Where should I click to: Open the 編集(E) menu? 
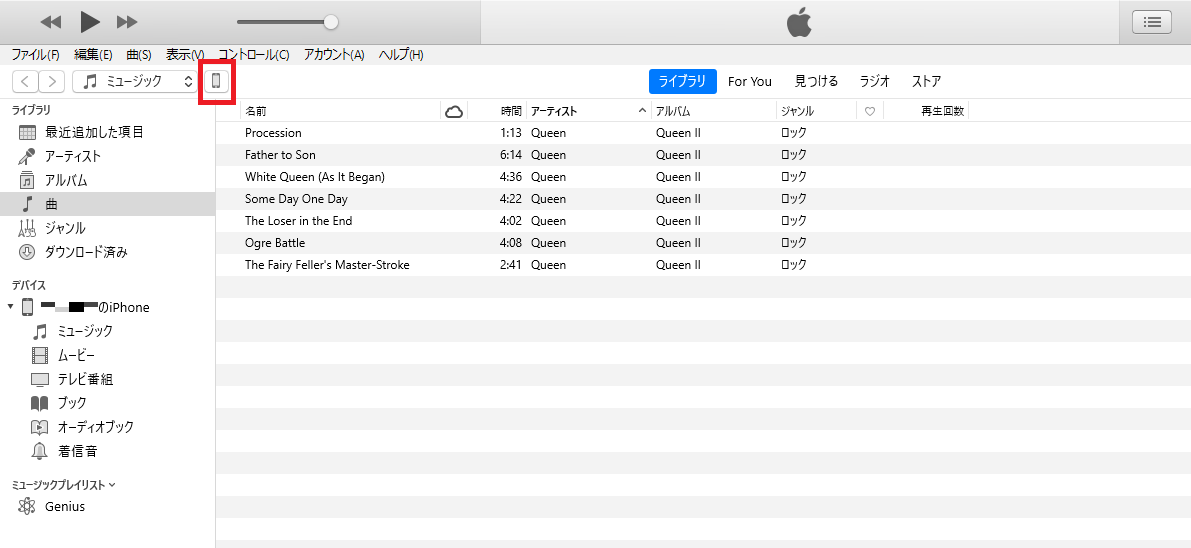pos(93,55)
